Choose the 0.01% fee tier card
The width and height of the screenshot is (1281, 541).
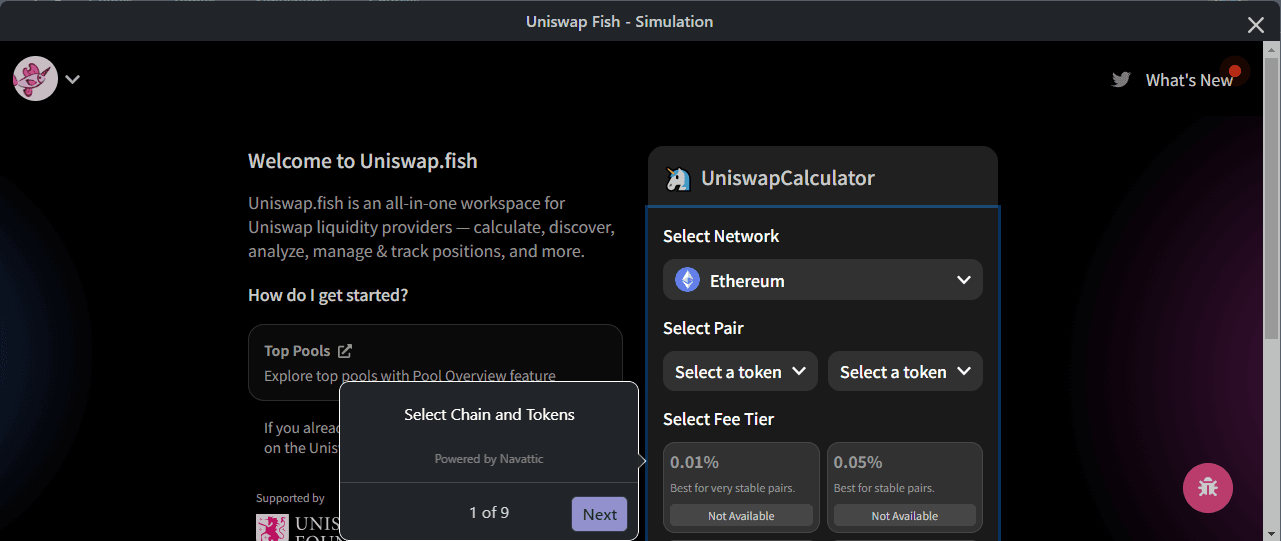(x=741, y=487)
